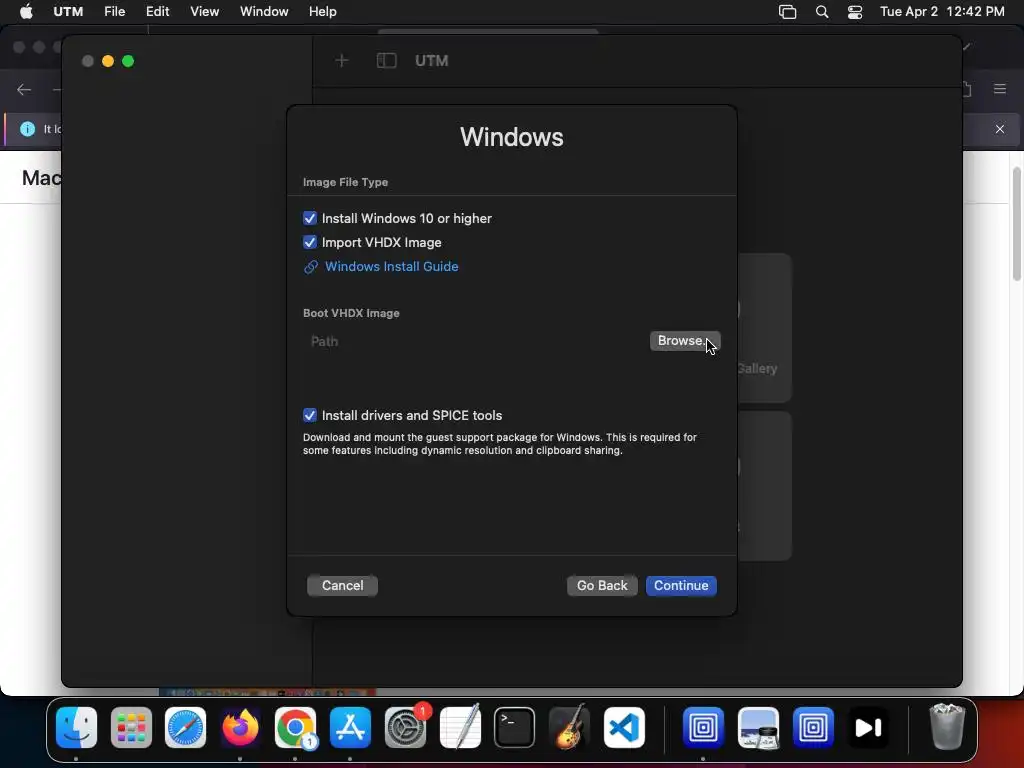
Task: Open System Settings from the Dock
Action: pyautogui.click(x=405, y=727)
